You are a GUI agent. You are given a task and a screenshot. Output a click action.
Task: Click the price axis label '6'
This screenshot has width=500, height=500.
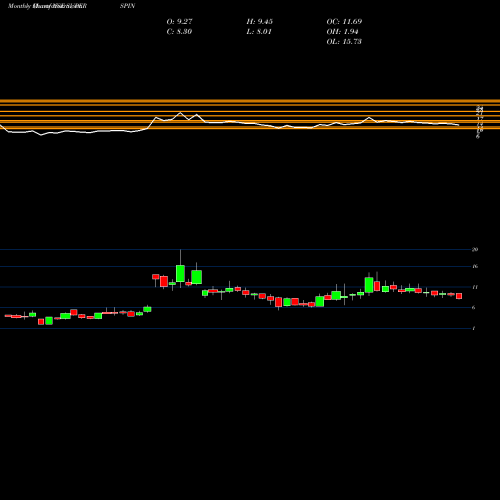coord(474,308)
